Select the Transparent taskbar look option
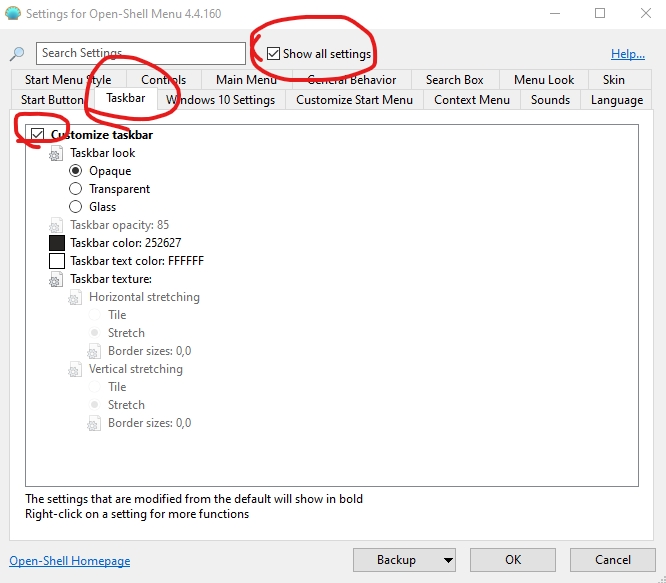 click(75, 189)
